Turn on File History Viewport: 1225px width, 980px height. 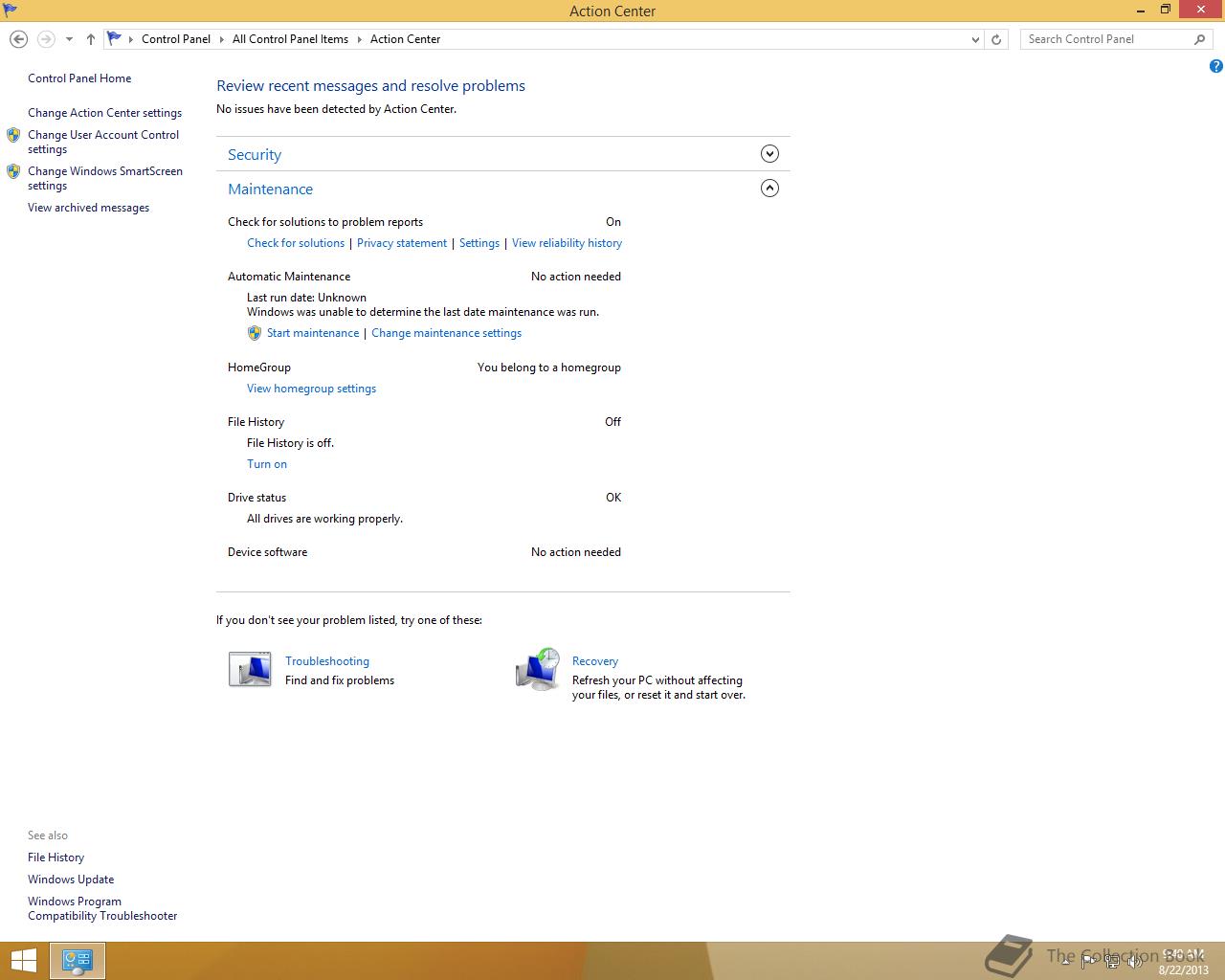click(267, 464)
